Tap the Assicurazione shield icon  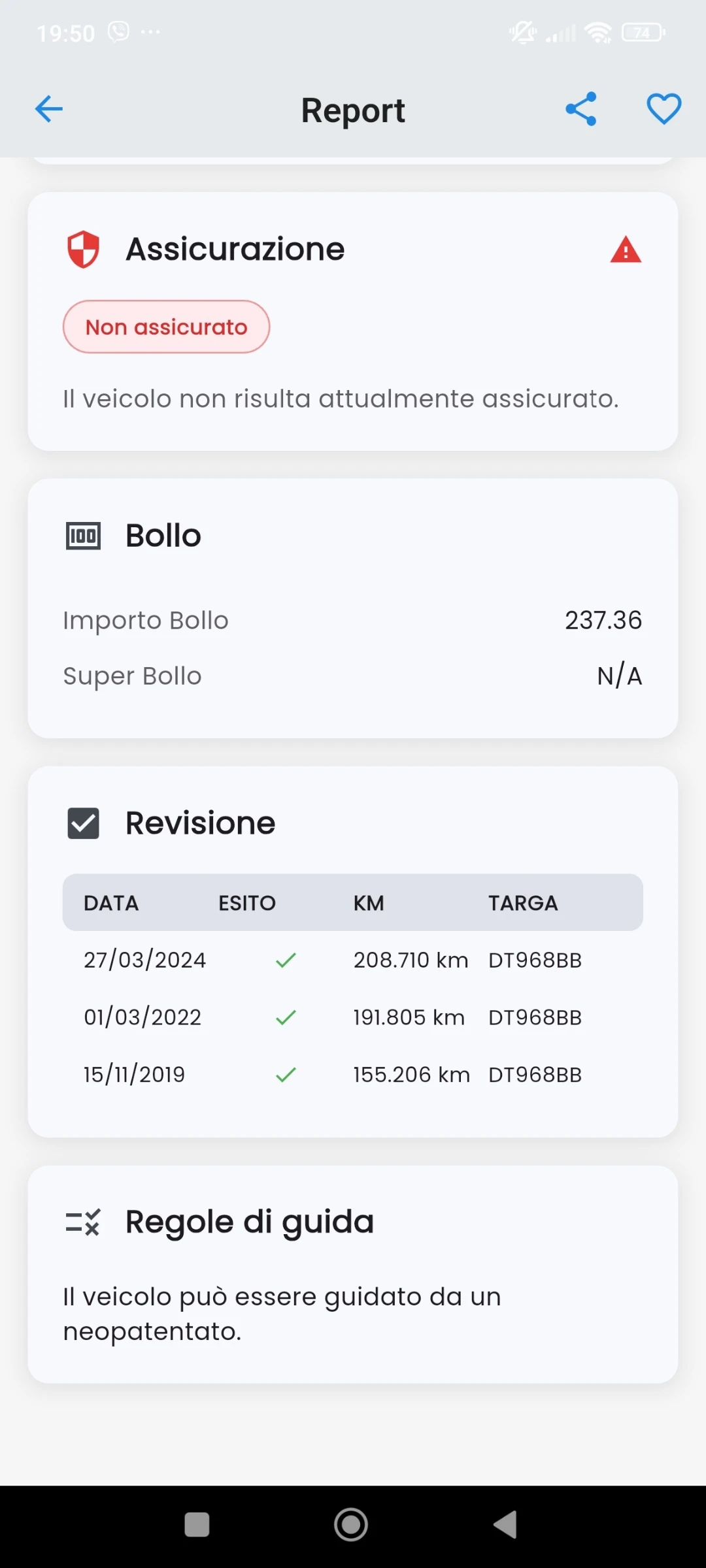tap(83, 250)
